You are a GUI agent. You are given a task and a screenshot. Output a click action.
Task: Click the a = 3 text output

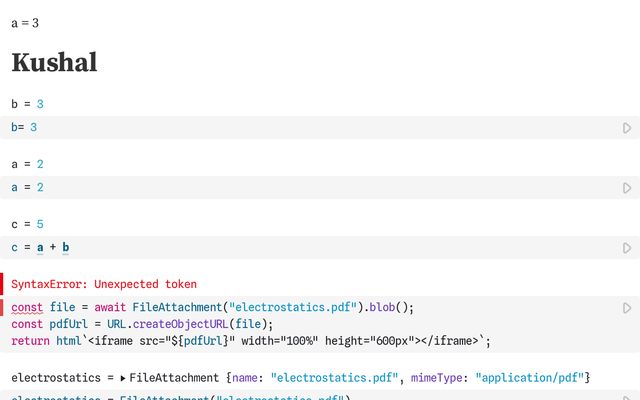tap(25, 23)
